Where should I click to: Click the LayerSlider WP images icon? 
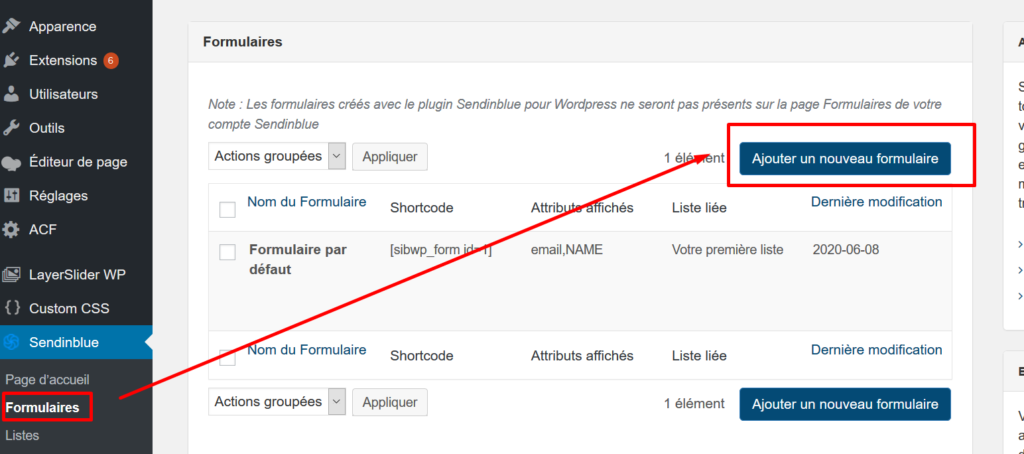pos(11,274)
